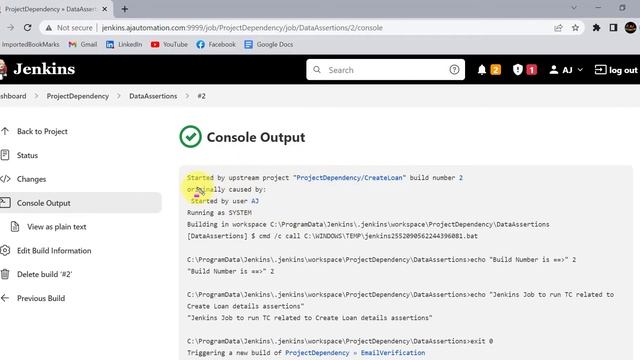
Task: Click the 'Running as SYSTEM' console line
Action: pos(220,213)
